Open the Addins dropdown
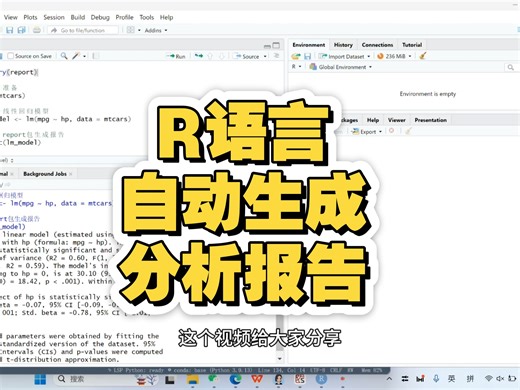 coord(156,30)
